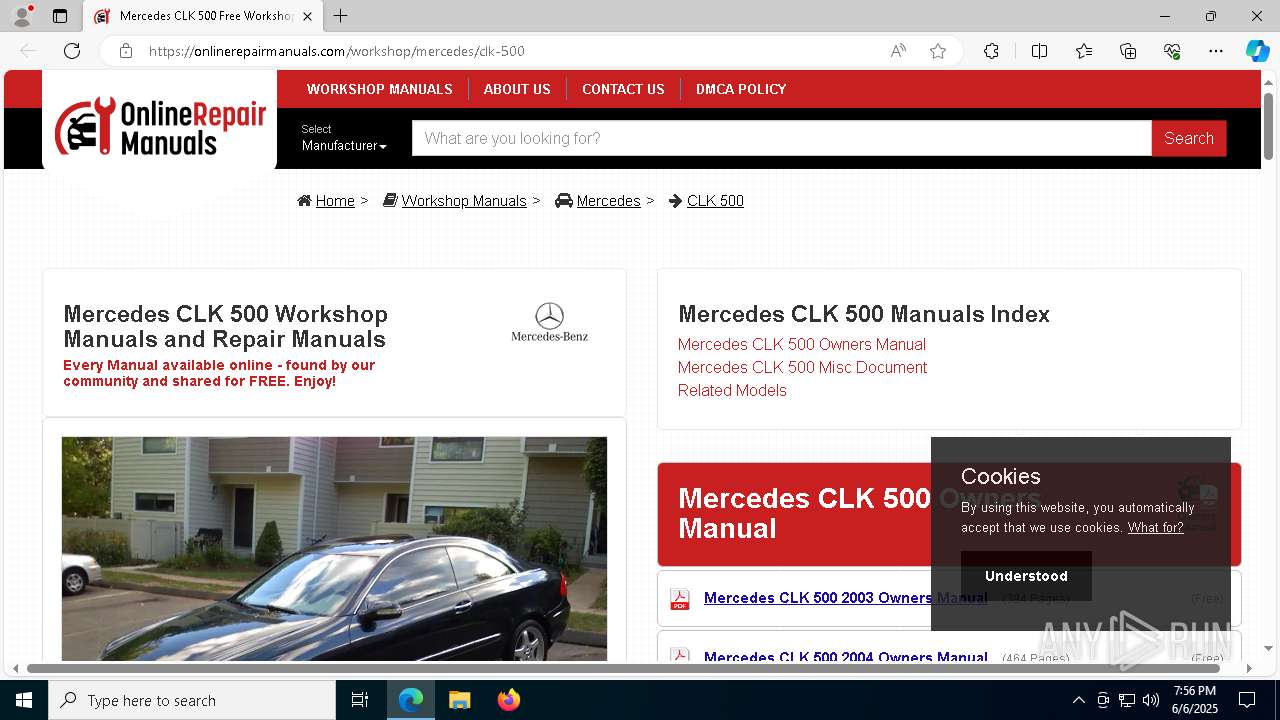Screen dimensions: 1280x720
Task: Open the cookies What for? link
Action: (1155, 528)
